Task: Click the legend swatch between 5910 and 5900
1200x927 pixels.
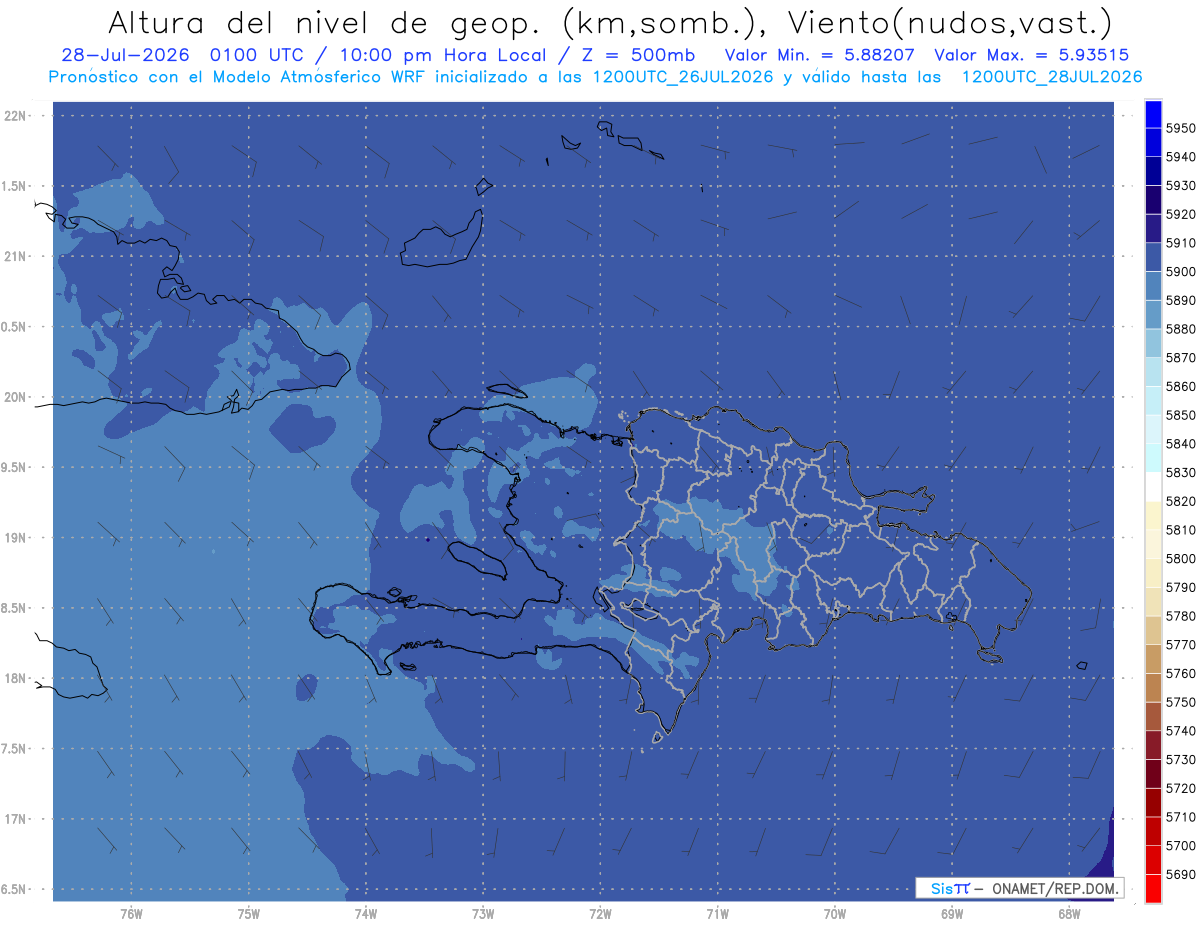Action: point(1152,257)
